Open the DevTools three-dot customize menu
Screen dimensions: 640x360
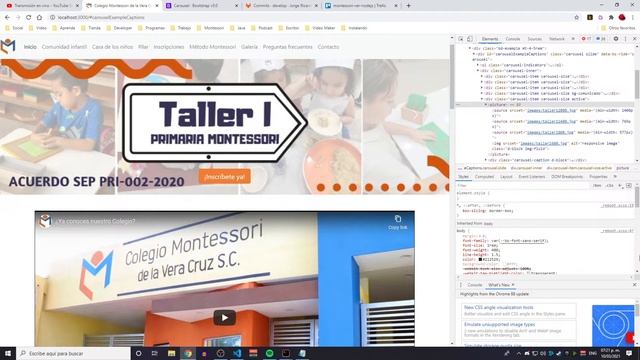tap(625, 39)
